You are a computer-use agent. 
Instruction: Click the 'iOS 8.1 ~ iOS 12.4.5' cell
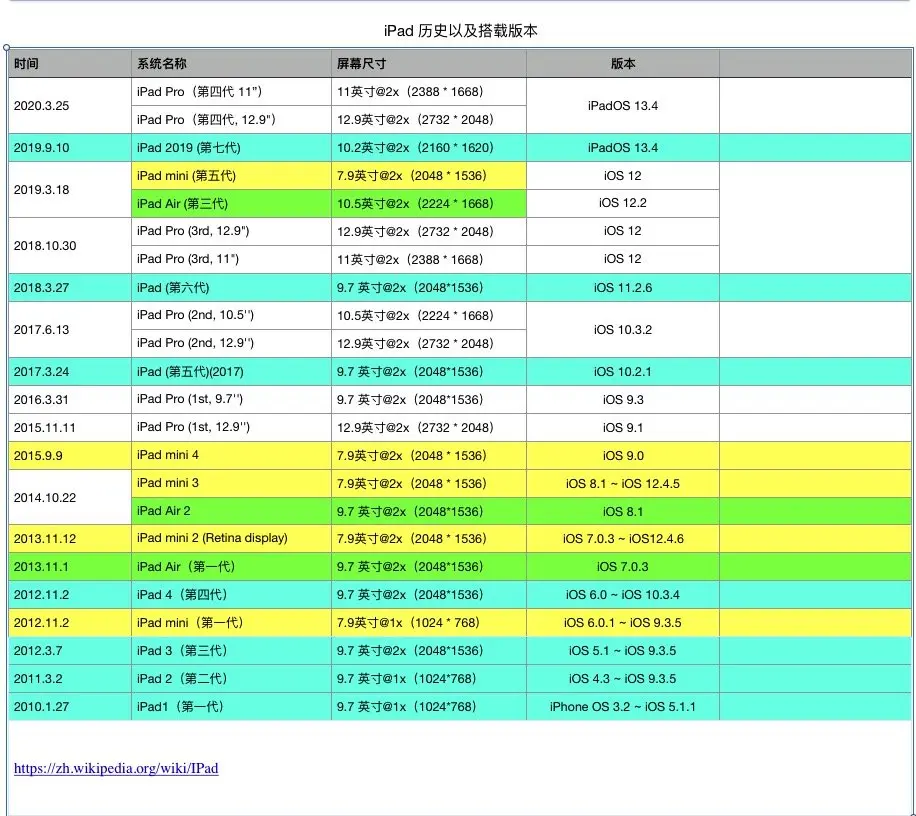point(623,484)
